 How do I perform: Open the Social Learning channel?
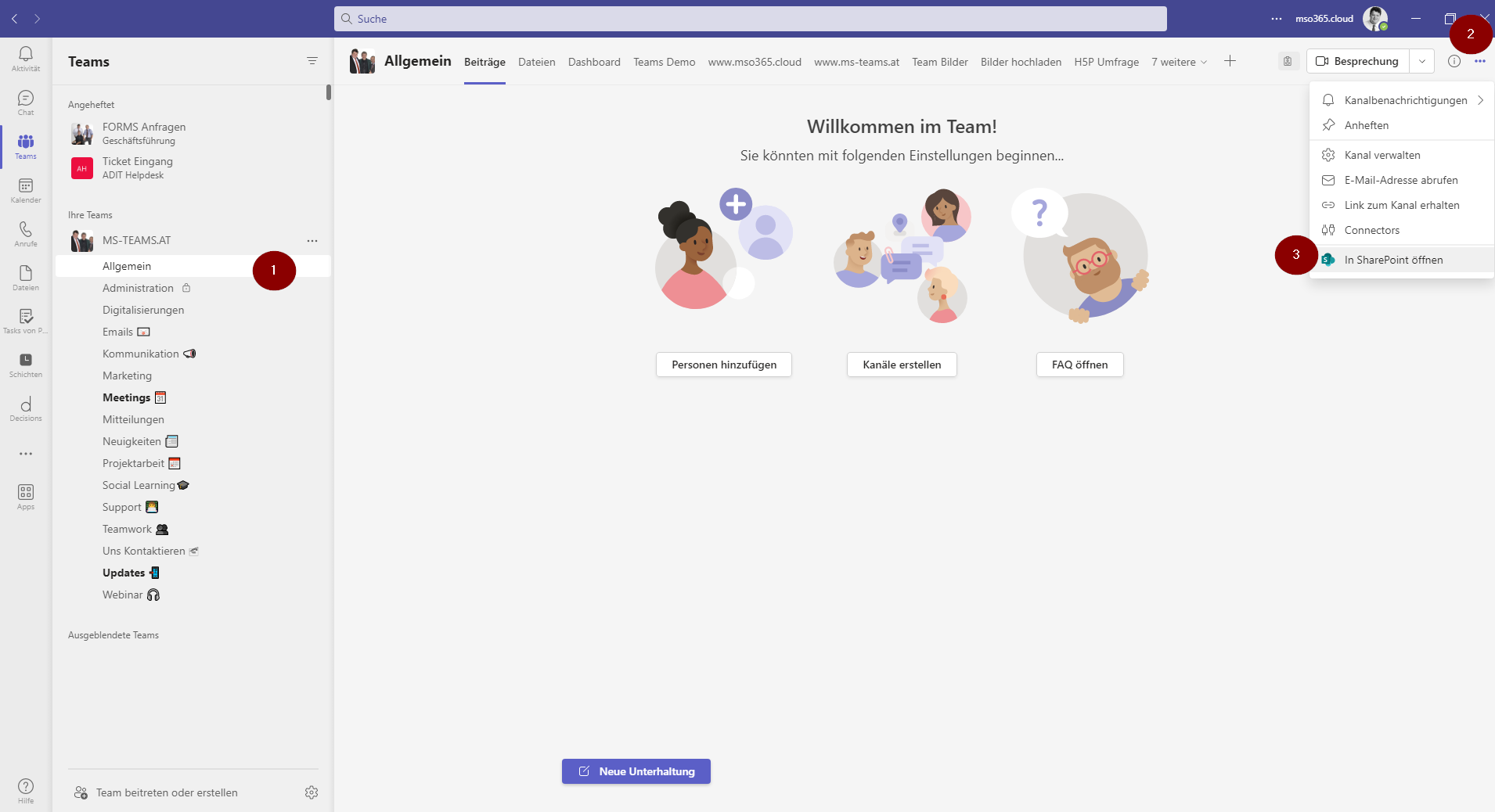193,485
